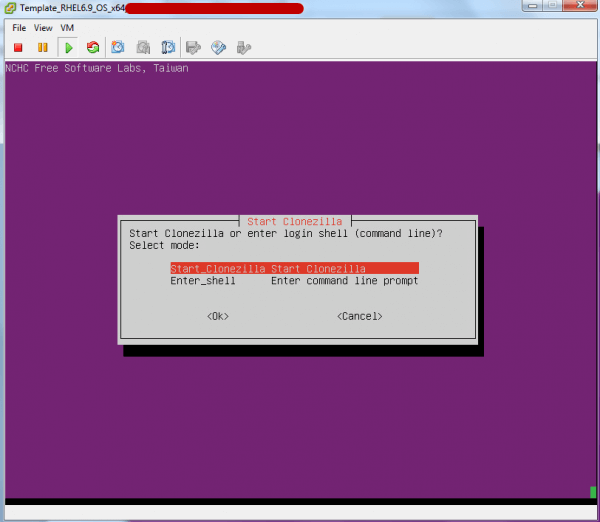Screen dimensions: 600x522
Task: Suspend the VM with the pause icon
Action: (42, 47)
